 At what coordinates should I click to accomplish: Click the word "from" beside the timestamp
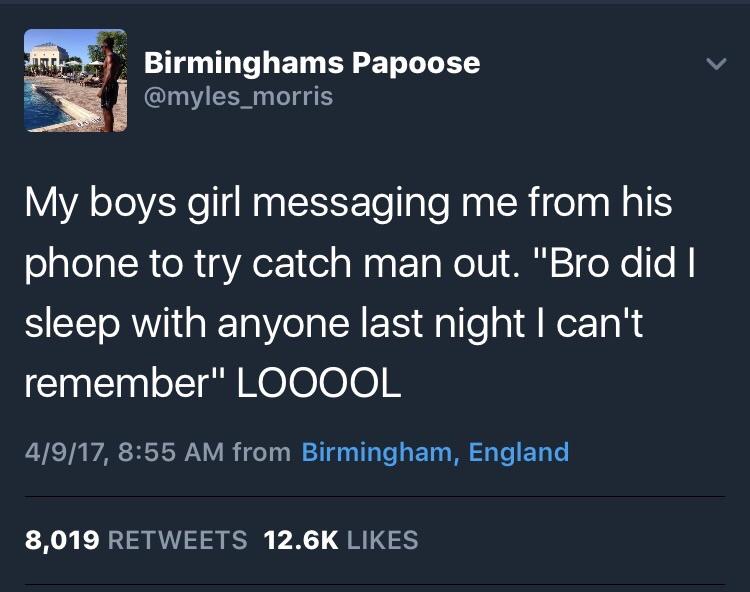click(x=262, y=452)
